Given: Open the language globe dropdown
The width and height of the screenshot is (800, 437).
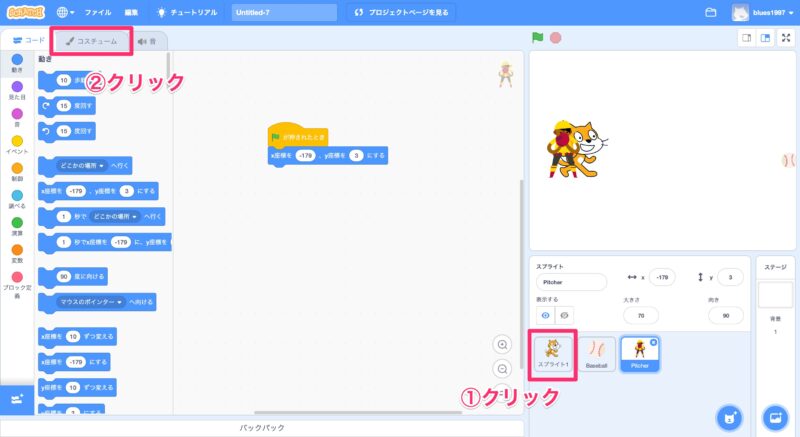Looking at the screenshot, I should pyautogui.click(x=66, y=13).
